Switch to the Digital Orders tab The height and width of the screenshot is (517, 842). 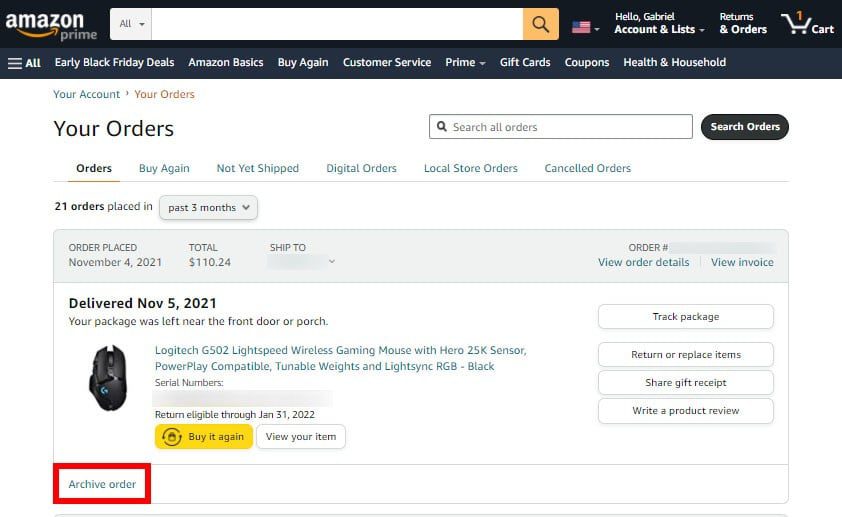[x=361, y=169]
